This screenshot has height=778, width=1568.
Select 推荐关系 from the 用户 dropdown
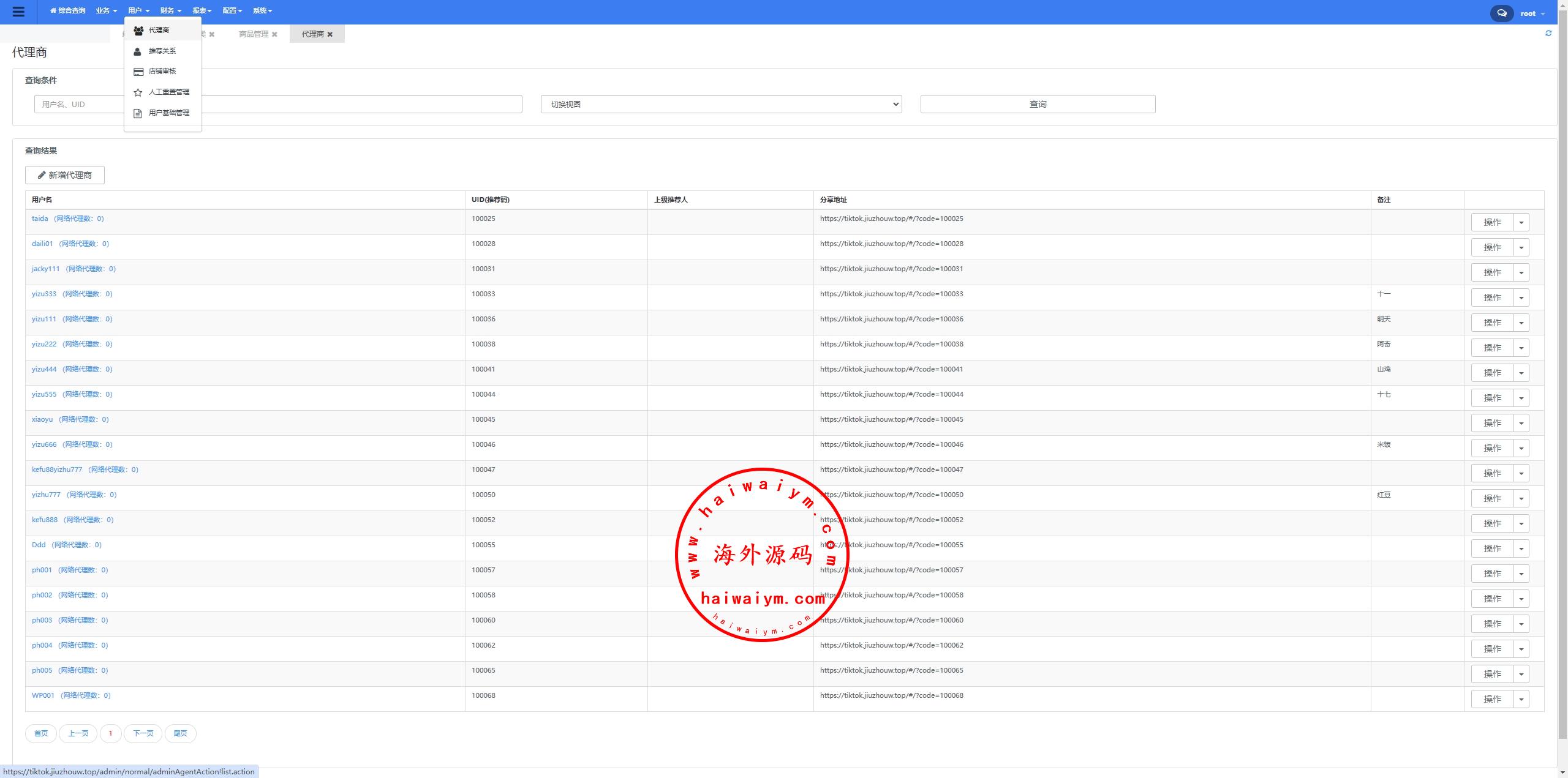pyautogui.click(x=162, y=51)
